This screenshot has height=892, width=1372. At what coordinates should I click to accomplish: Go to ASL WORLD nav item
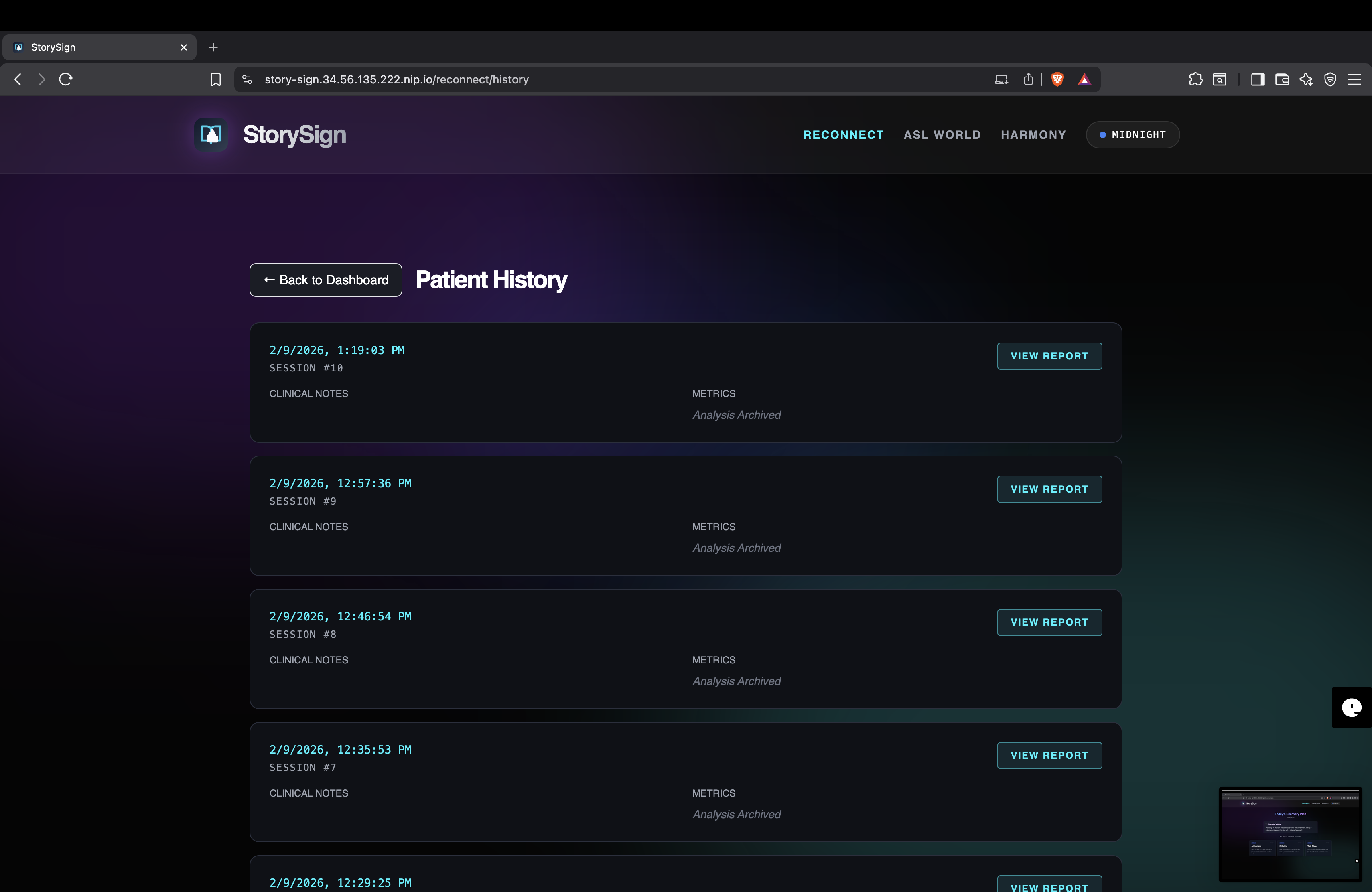click(942, 134)
